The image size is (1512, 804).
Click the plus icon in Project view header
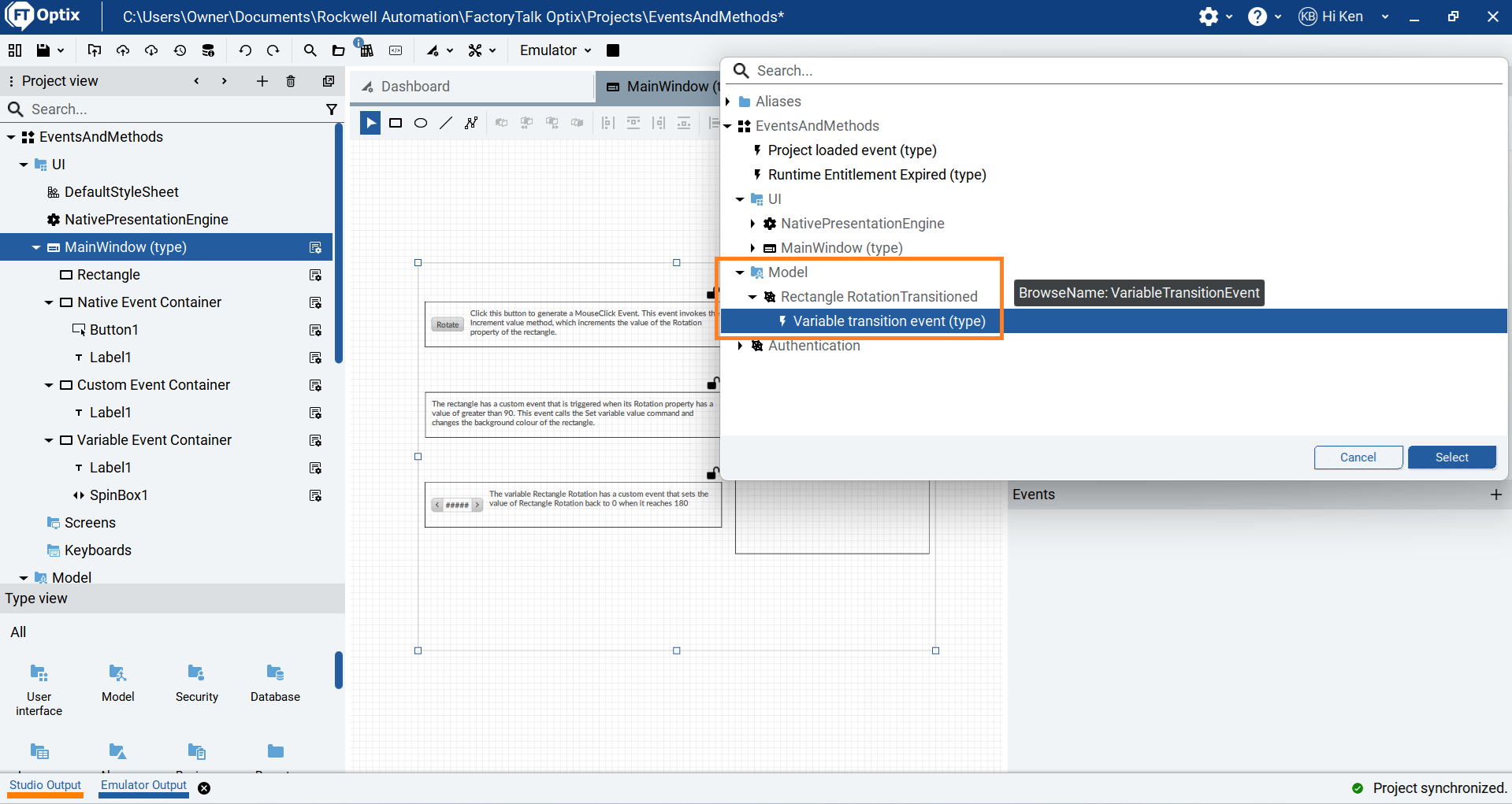click(x=262, y=81)
